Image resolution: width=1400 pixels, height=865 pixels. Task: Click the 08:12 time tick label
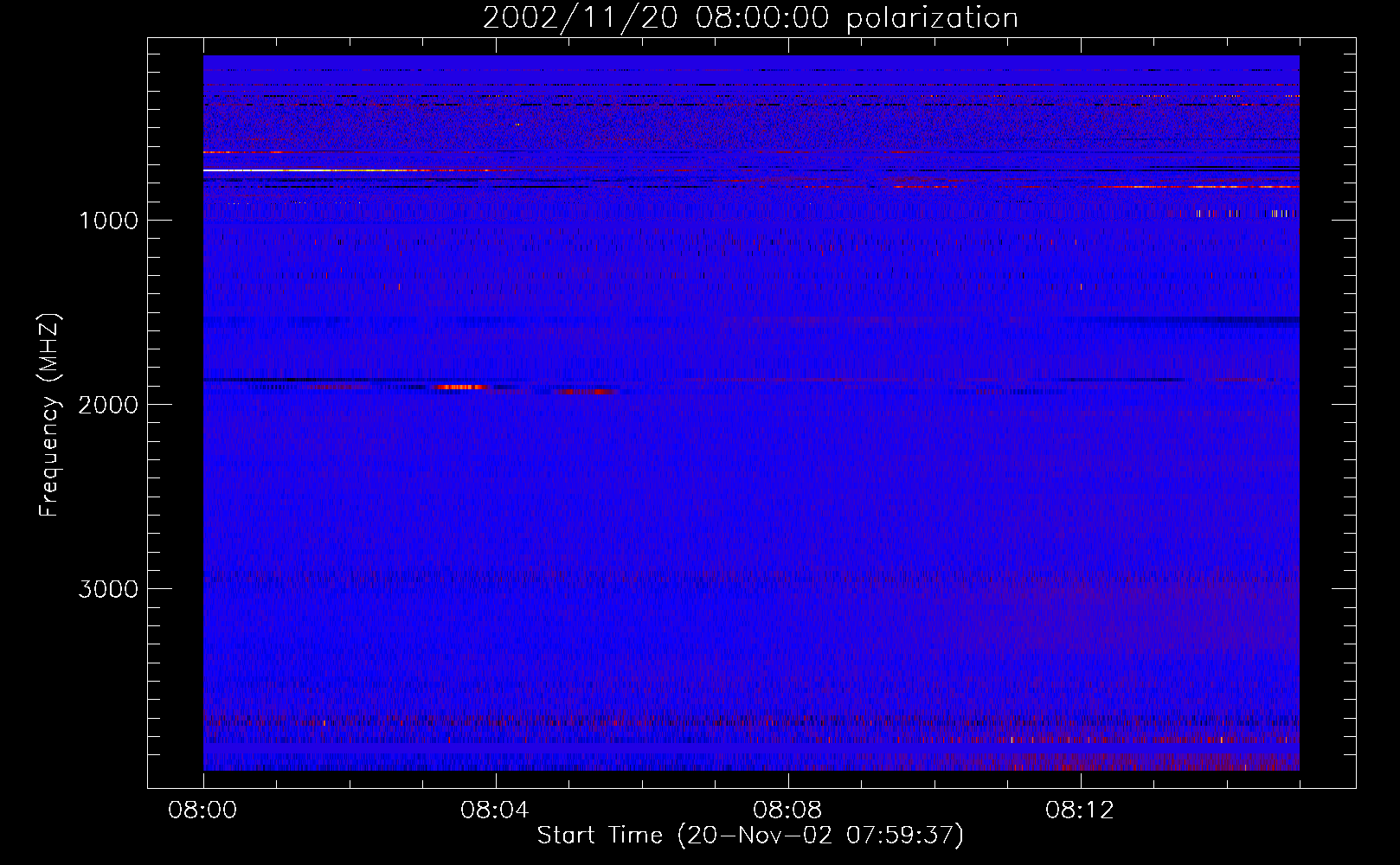click(x=1080, y=811)
